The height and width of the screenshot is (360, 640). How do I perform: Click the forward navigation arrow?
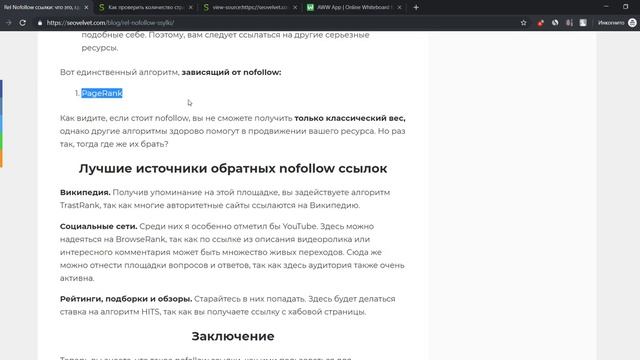[x=9, y=23]
